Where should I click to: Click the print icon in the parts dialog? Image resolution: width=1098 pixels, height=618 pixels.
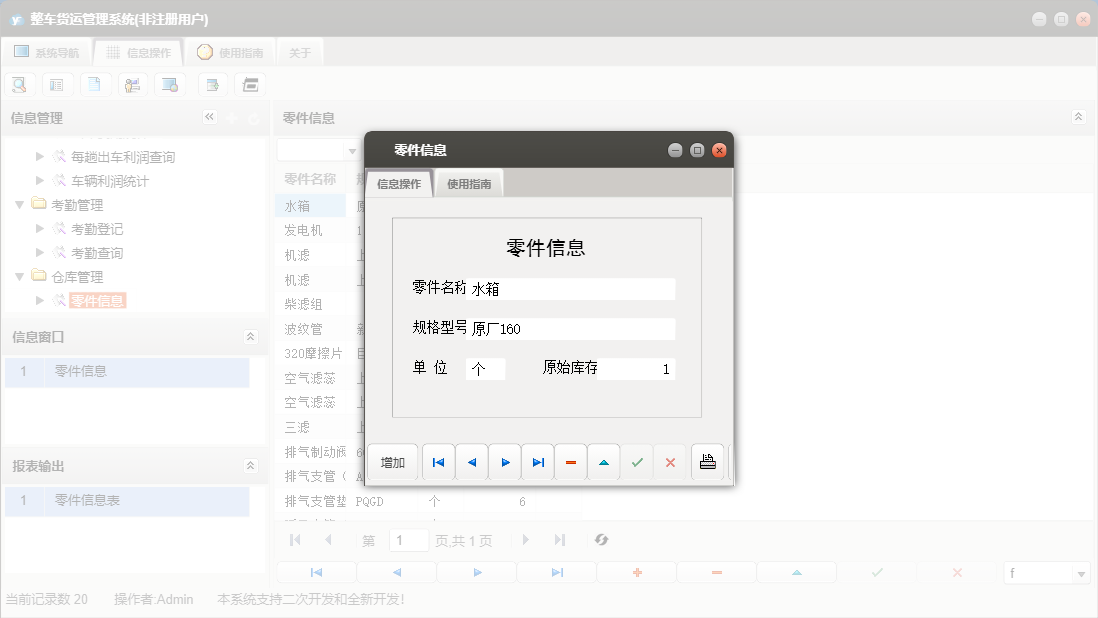[x=708, y=461]
